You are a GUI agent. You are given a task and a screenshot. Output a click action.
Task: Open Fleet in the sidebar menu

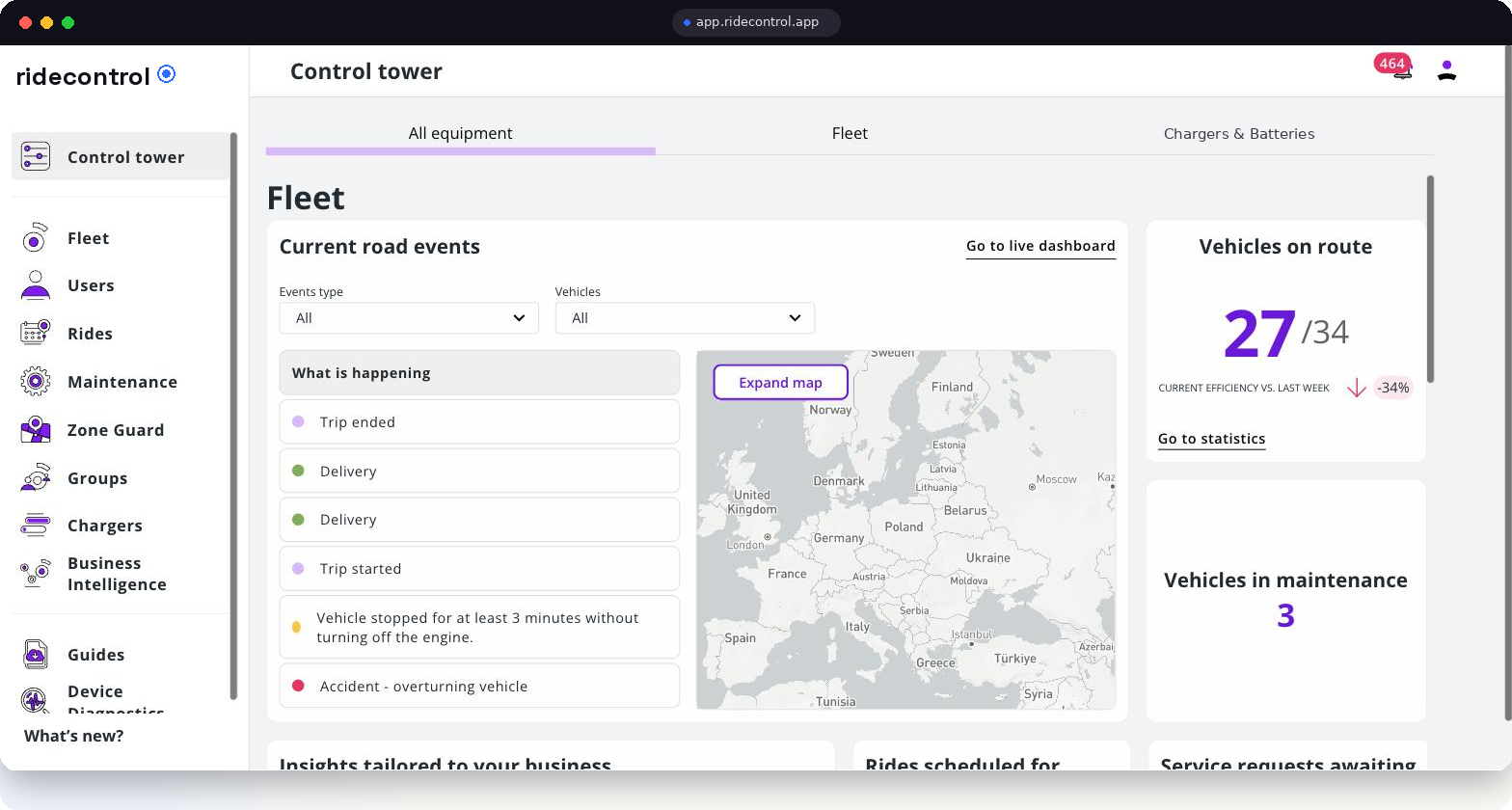88,238
